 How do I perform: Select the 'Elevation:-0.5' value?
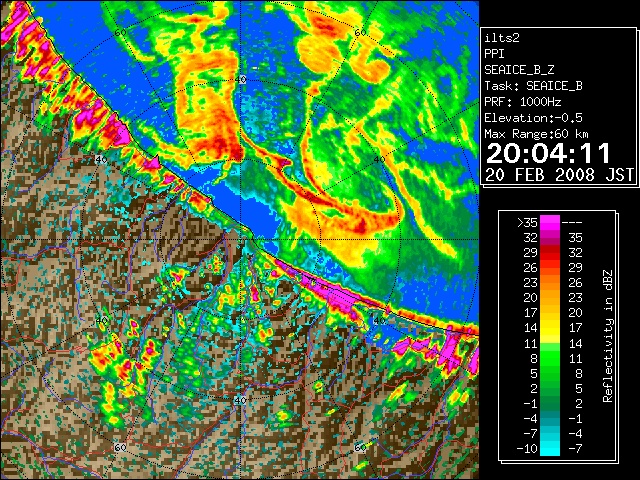[x=533, y=118]
